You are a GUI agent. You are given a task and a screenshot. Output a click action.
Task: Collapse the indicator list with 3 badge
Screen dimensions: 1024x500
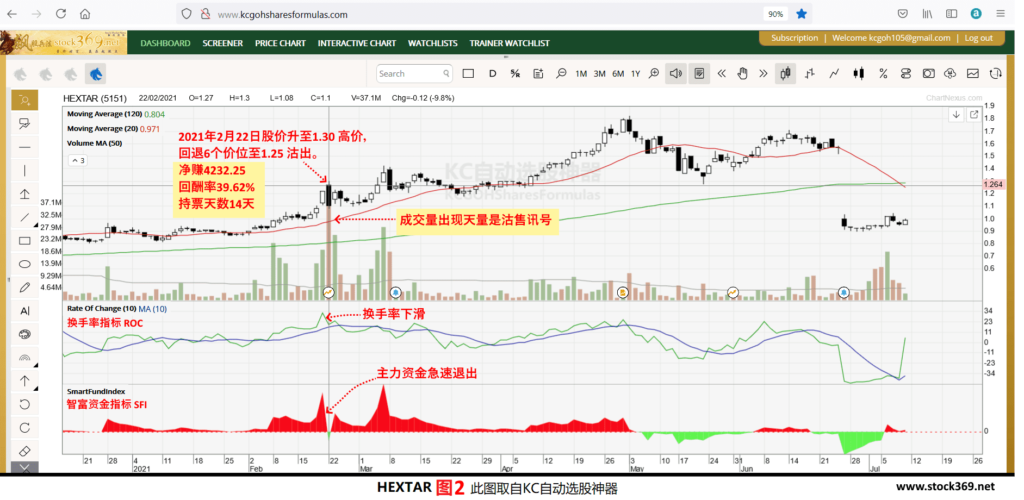(78, 160)
